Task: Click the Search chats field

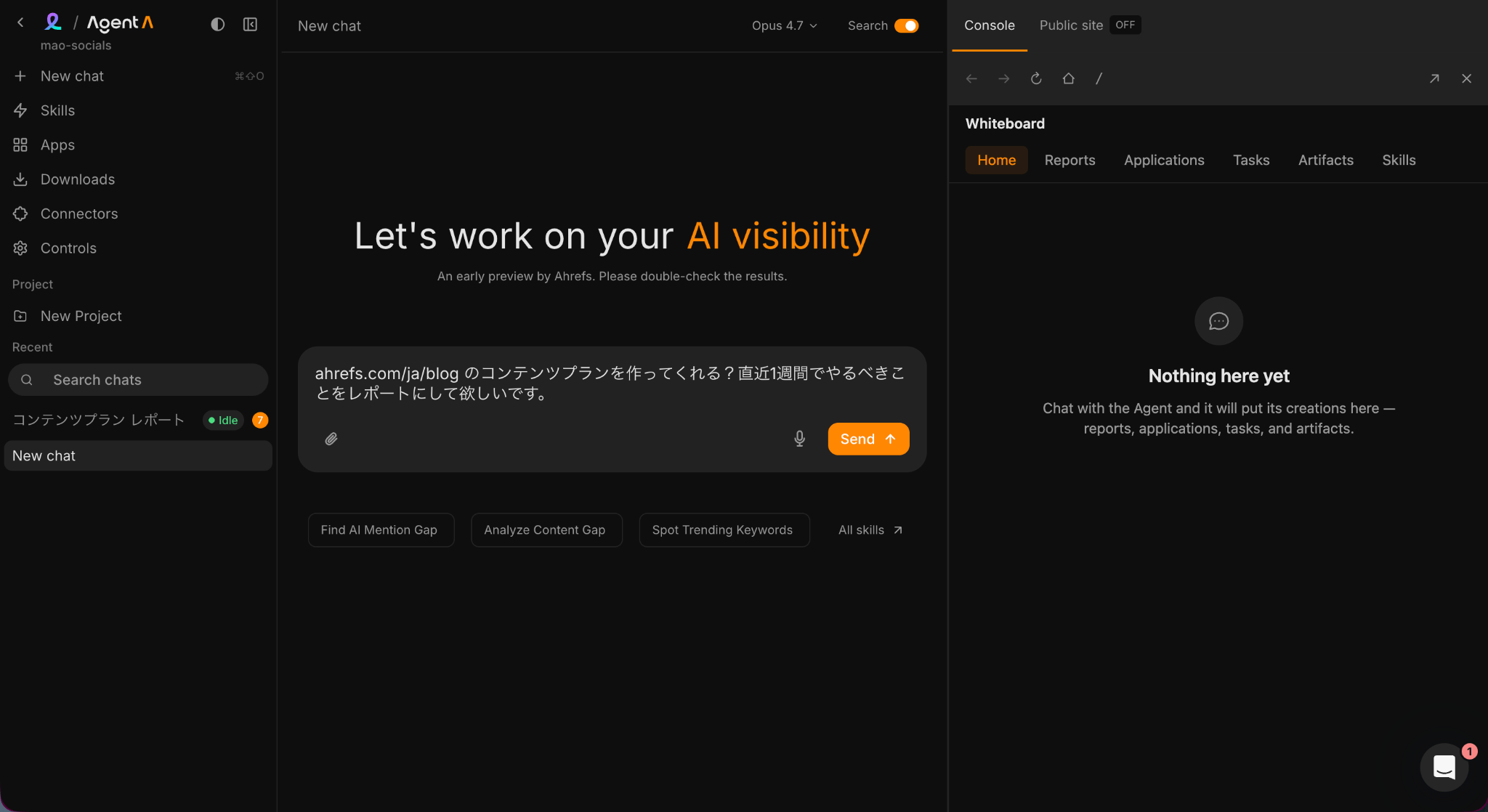Action: 138,380
